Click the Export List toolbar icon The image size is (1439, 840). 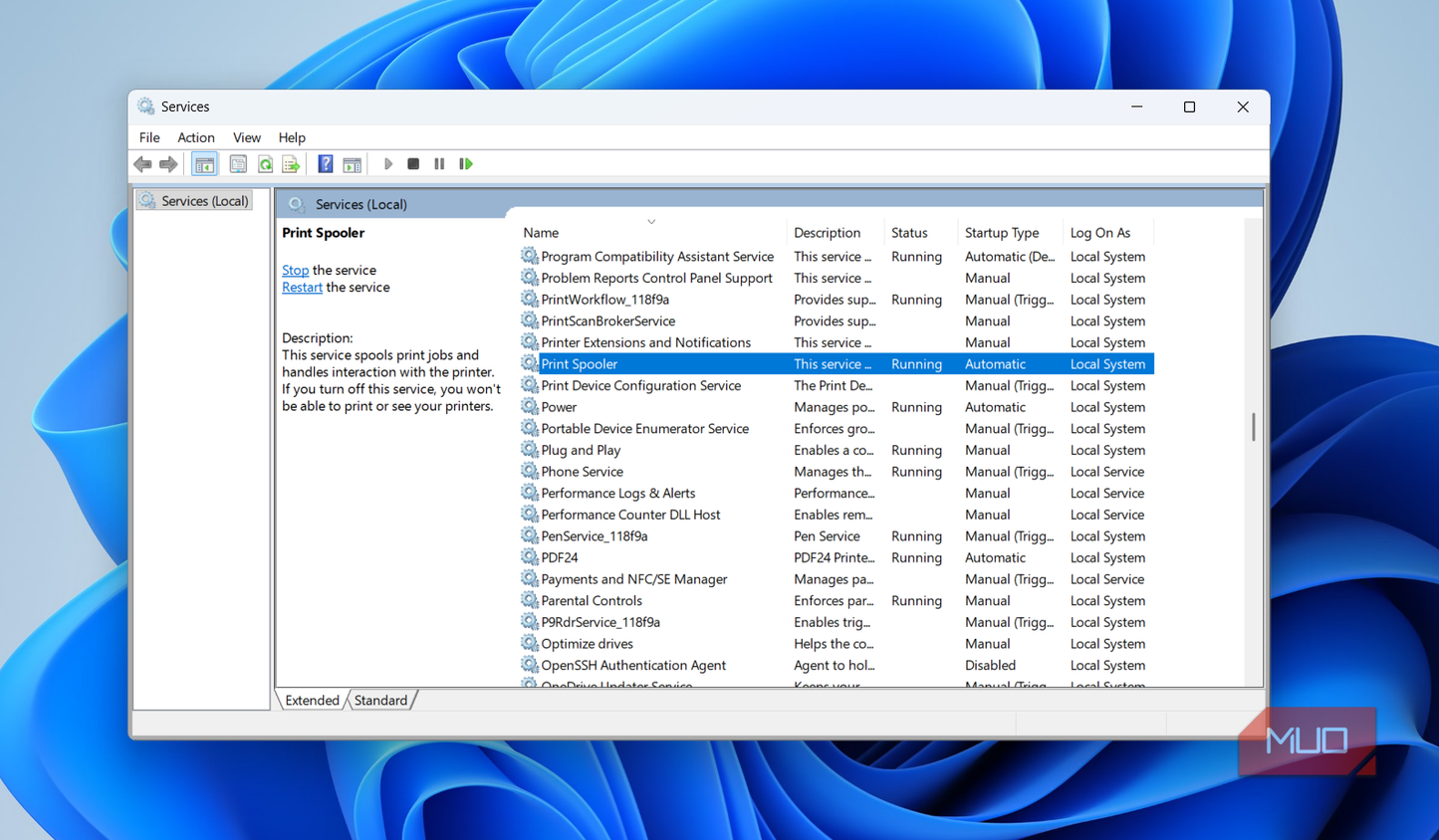tap(291, 164)
